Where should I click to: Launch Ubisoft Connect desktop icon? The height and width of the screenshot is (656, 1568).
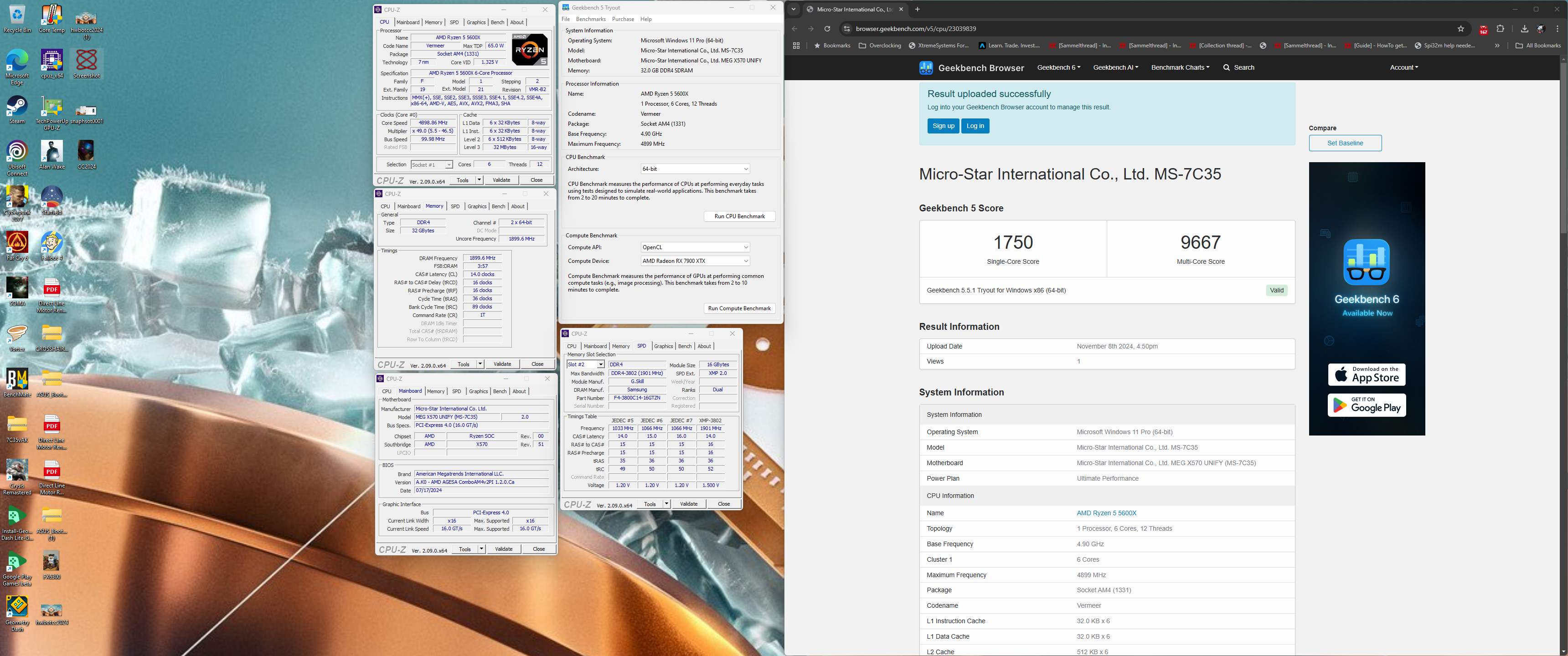(x=17, y=158)
